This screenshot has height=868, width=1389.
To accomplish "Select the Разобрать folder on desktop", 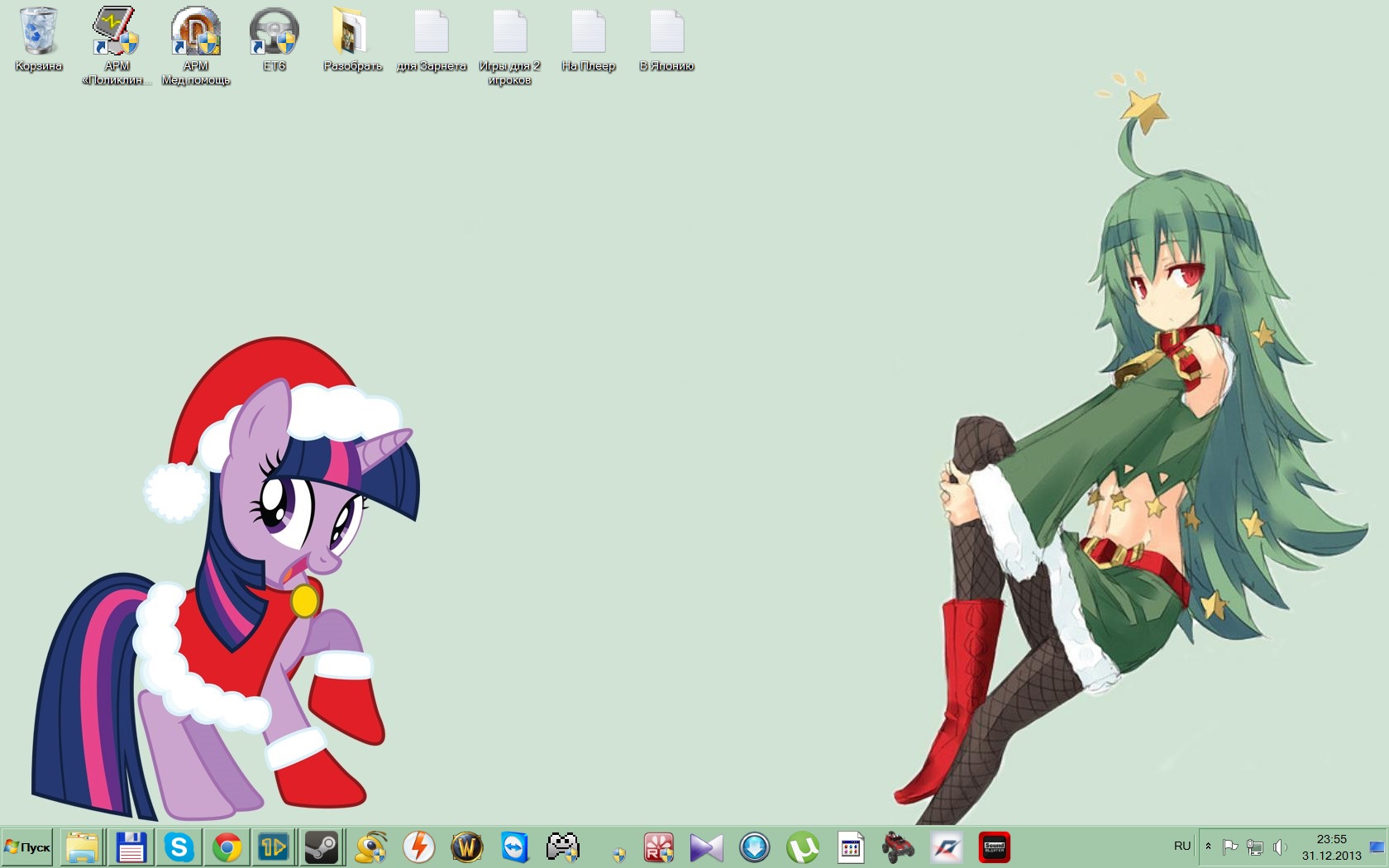I will (352, 40).
